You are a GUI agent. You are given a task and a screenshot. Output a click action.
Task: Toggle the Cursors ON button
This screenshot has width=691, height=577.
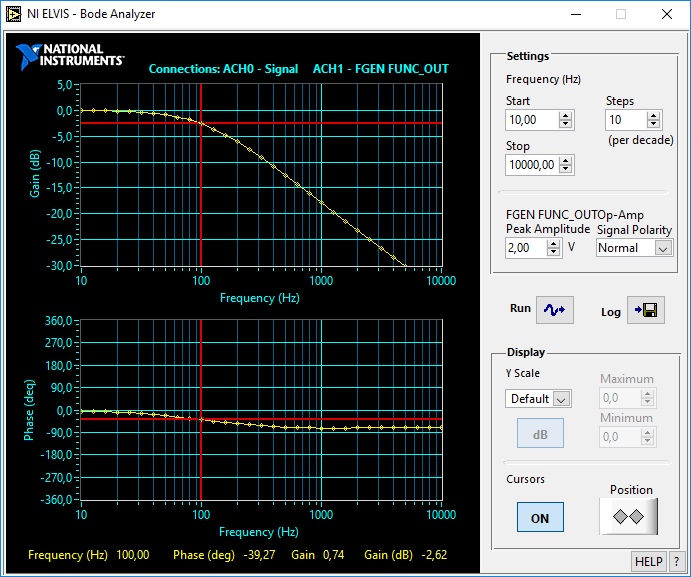540,517
